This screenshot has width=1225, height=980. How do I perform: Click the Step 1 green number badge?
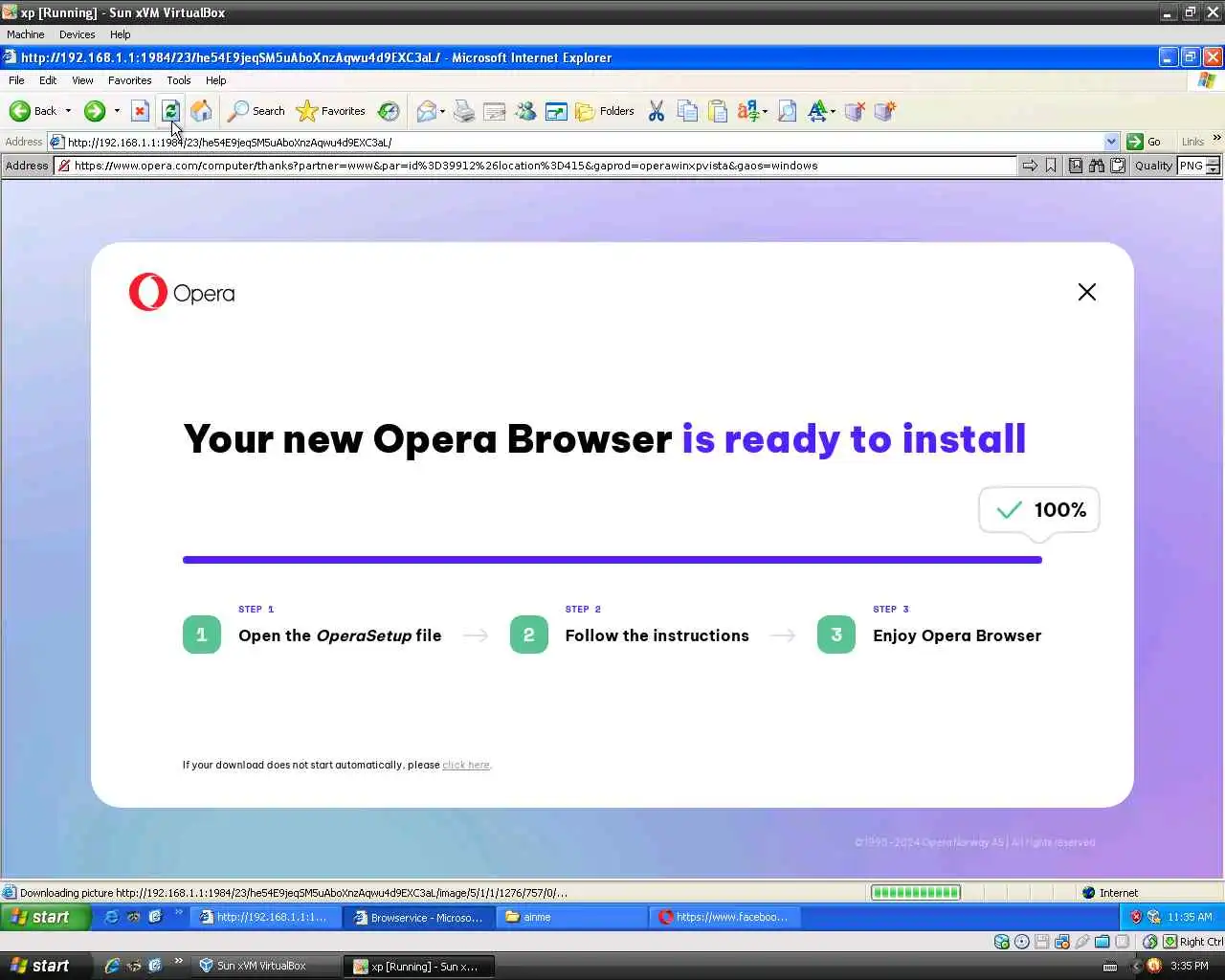(202, 635)
